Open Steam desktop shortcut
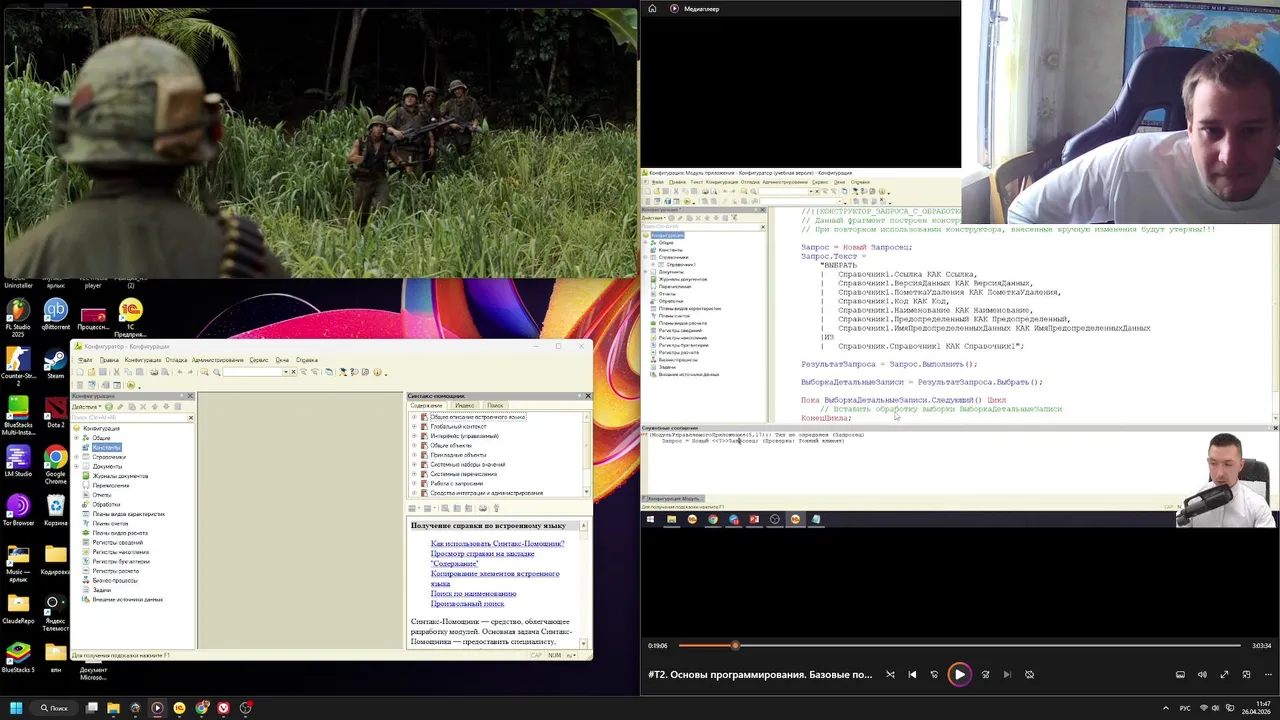The width and height of the screenshot is (1280, 720). point(56,364)
